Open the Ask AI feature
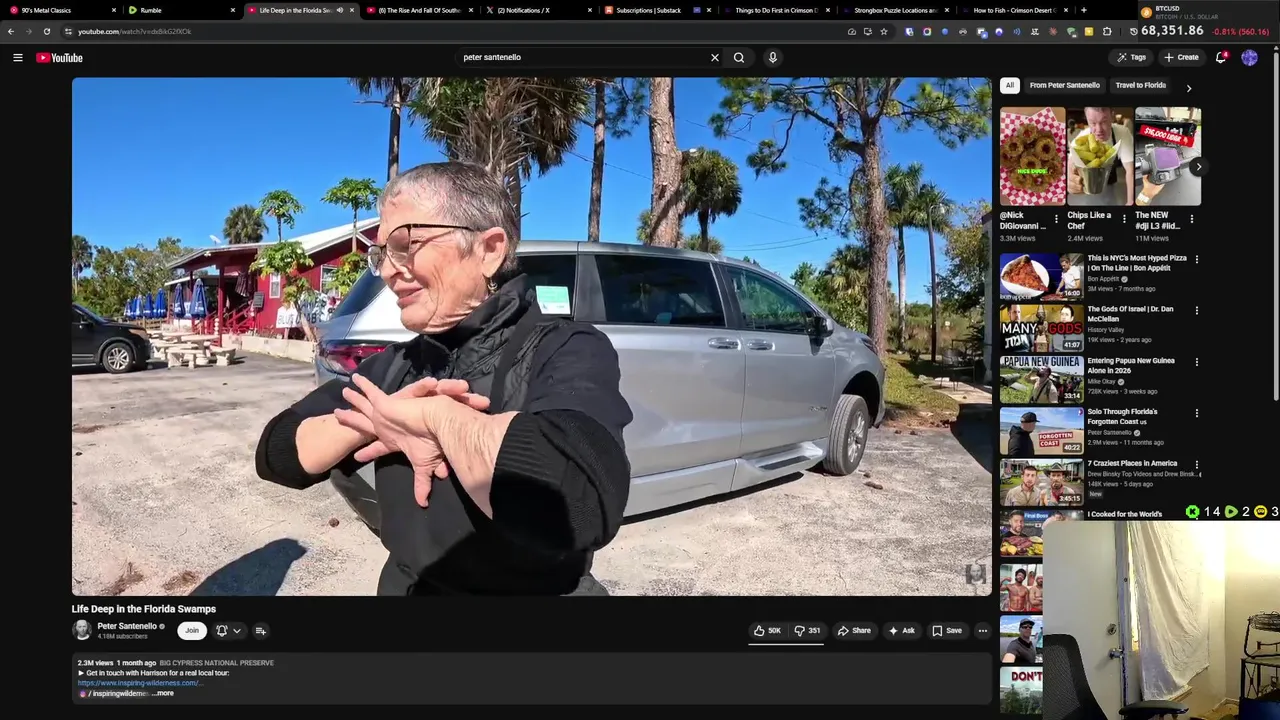 pyautogui.click(x=901, y=630)
